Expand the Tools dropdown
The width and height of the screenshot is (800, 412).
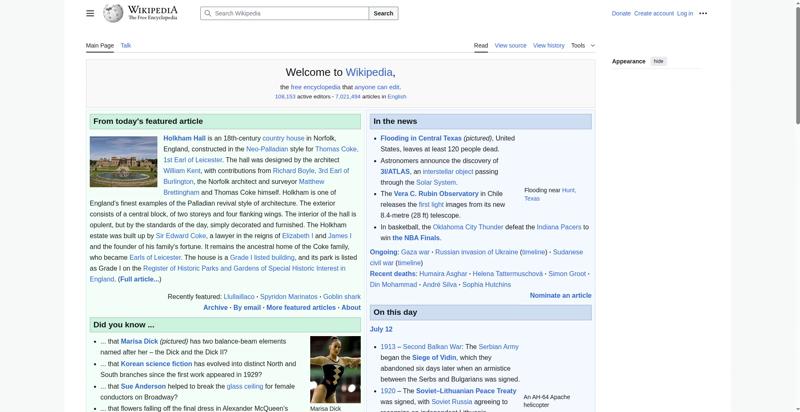point(583,45)
